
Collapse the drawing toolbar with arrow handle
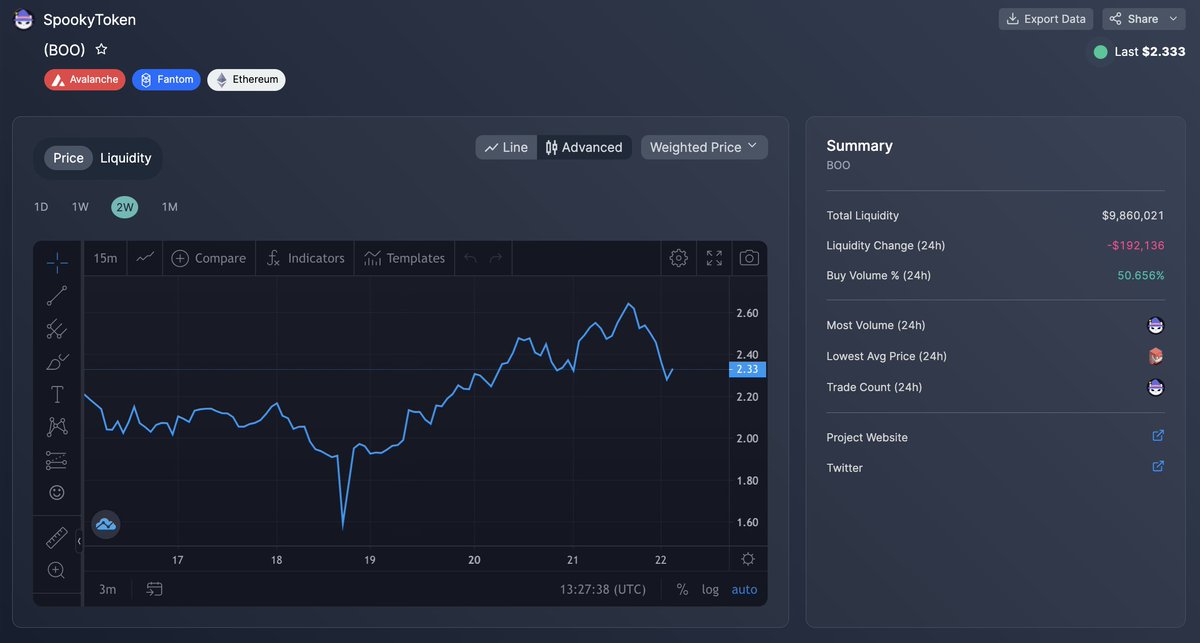(x=79, y=540)
